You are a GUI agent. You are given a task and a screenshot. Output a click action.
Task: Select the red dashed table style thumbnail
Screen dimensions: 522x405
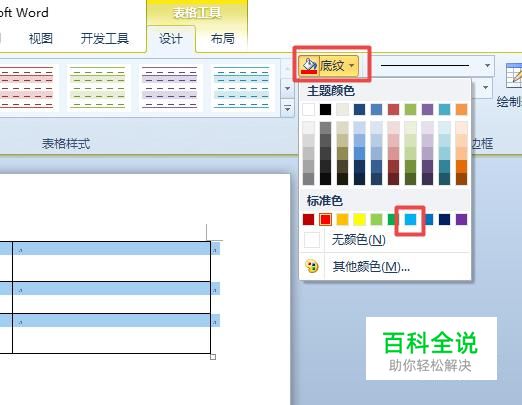(27, 87)
